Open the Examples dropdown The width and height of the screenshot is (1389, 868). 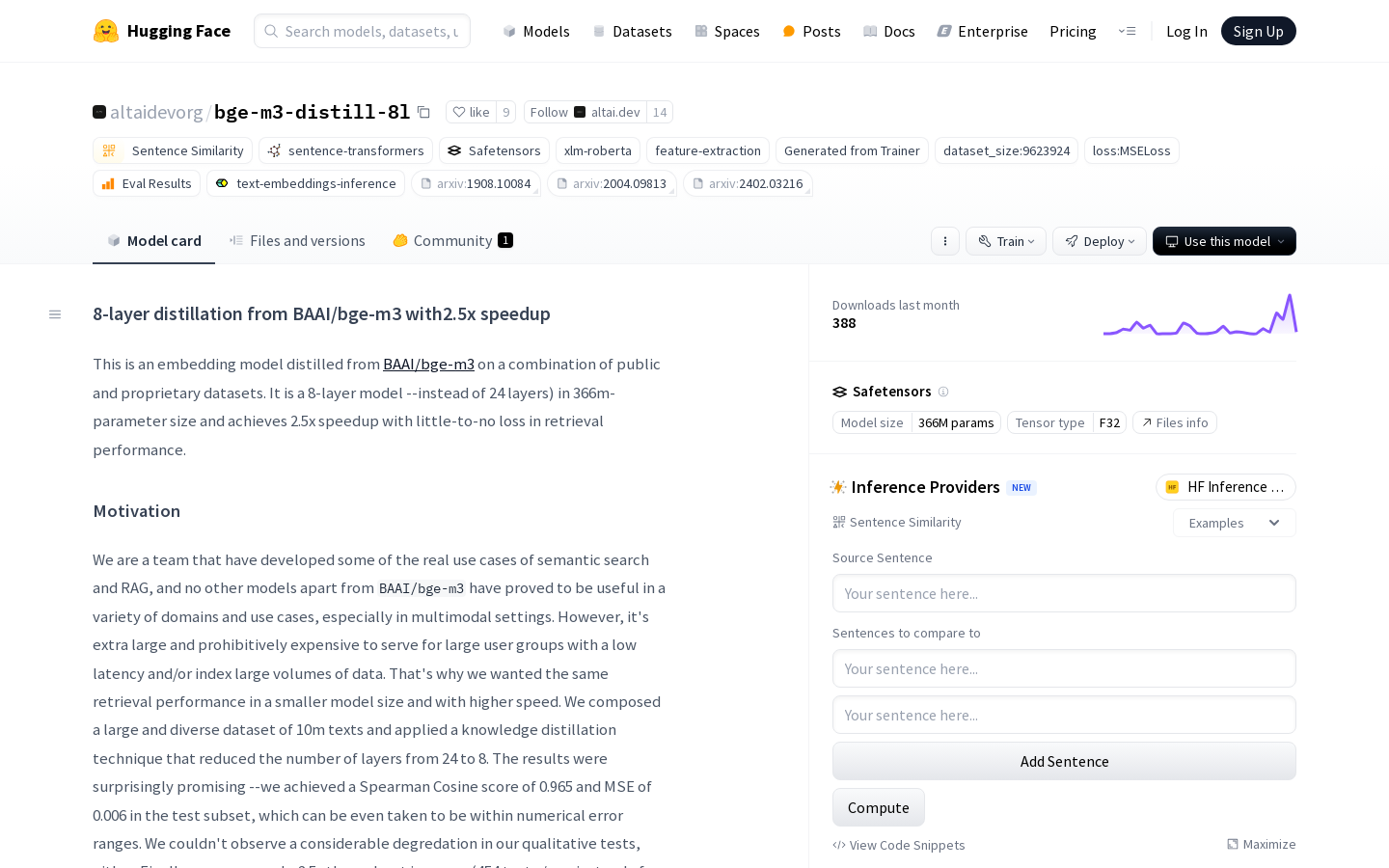click(1234, 523)
